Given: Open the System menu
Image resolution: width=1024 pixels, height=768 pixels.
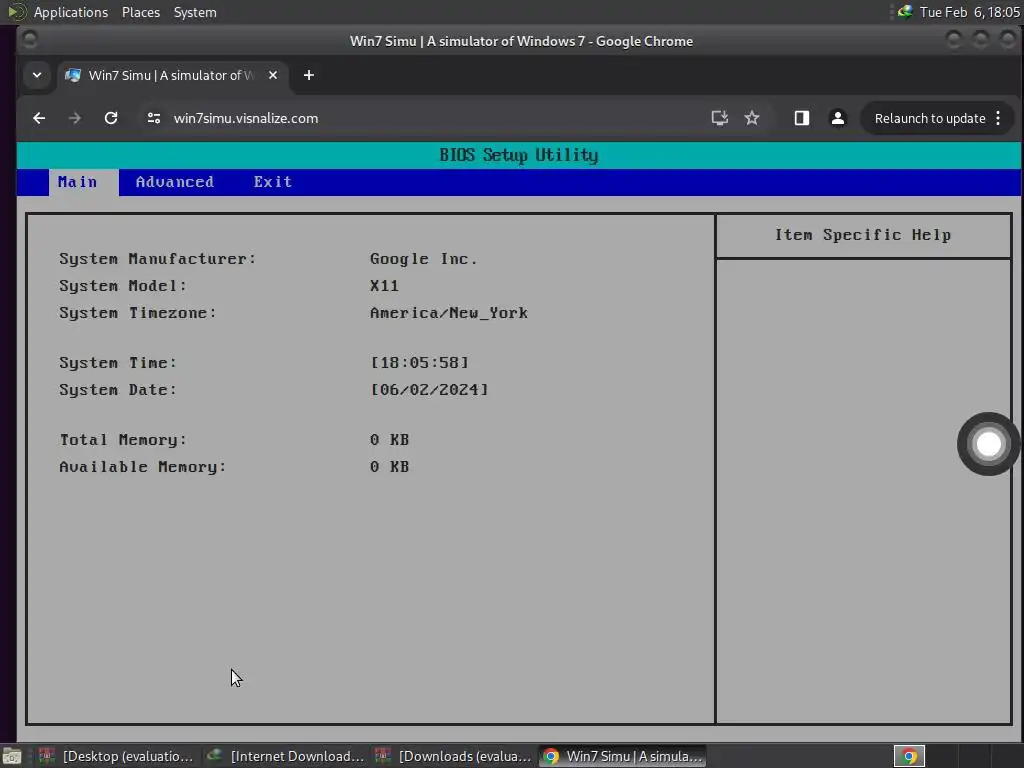Looking at the screenshot, I should 195,12.
